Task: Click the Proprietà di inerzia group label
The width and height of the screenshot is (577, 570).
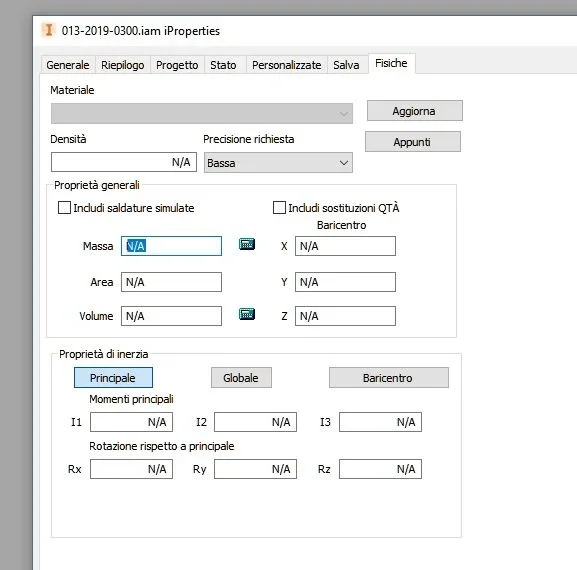Action: (x=103, y=354)
